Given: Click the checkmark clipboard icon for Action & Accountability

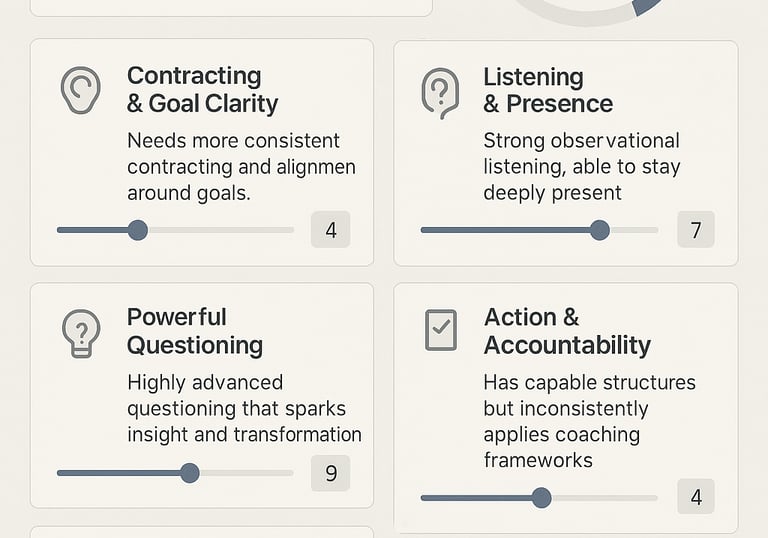Looking at the screenshot, I should coord(441,330).
